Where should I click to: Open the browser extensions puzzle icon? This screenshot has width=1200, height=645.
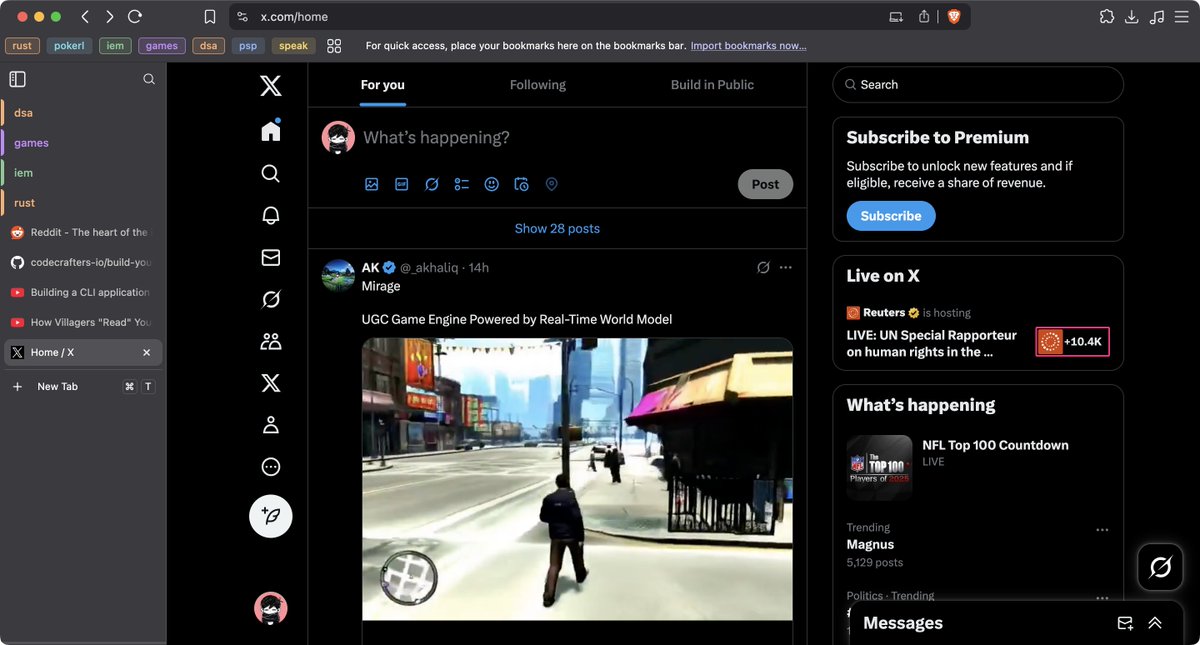point(1106,16)
